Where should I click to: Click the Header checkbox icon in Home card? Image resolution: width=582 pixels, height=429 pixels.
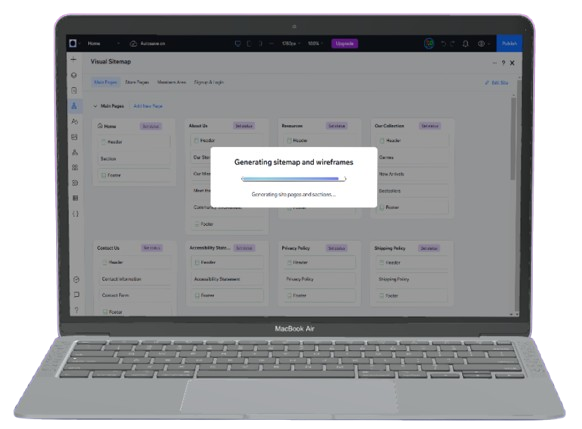click(104, 142)
